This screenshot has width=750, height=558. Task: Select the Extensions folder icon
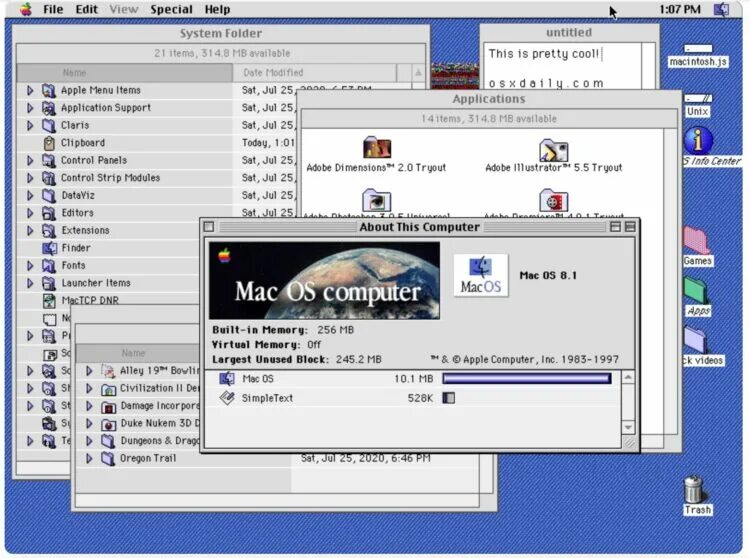[49, 231]
